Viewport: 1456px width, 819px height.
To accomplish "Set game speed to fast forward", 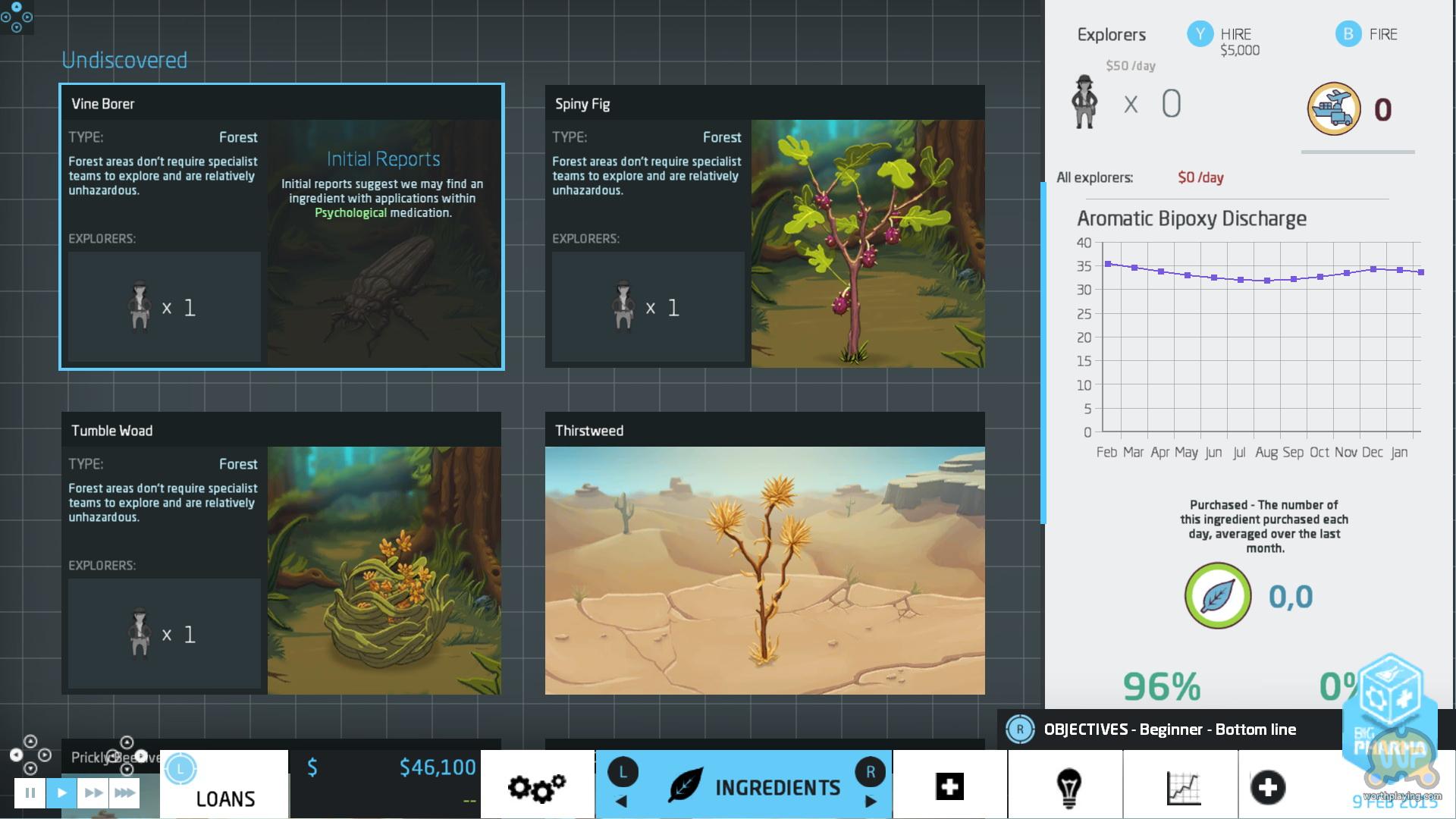I will pyautogui.click(x=93, y=793).
